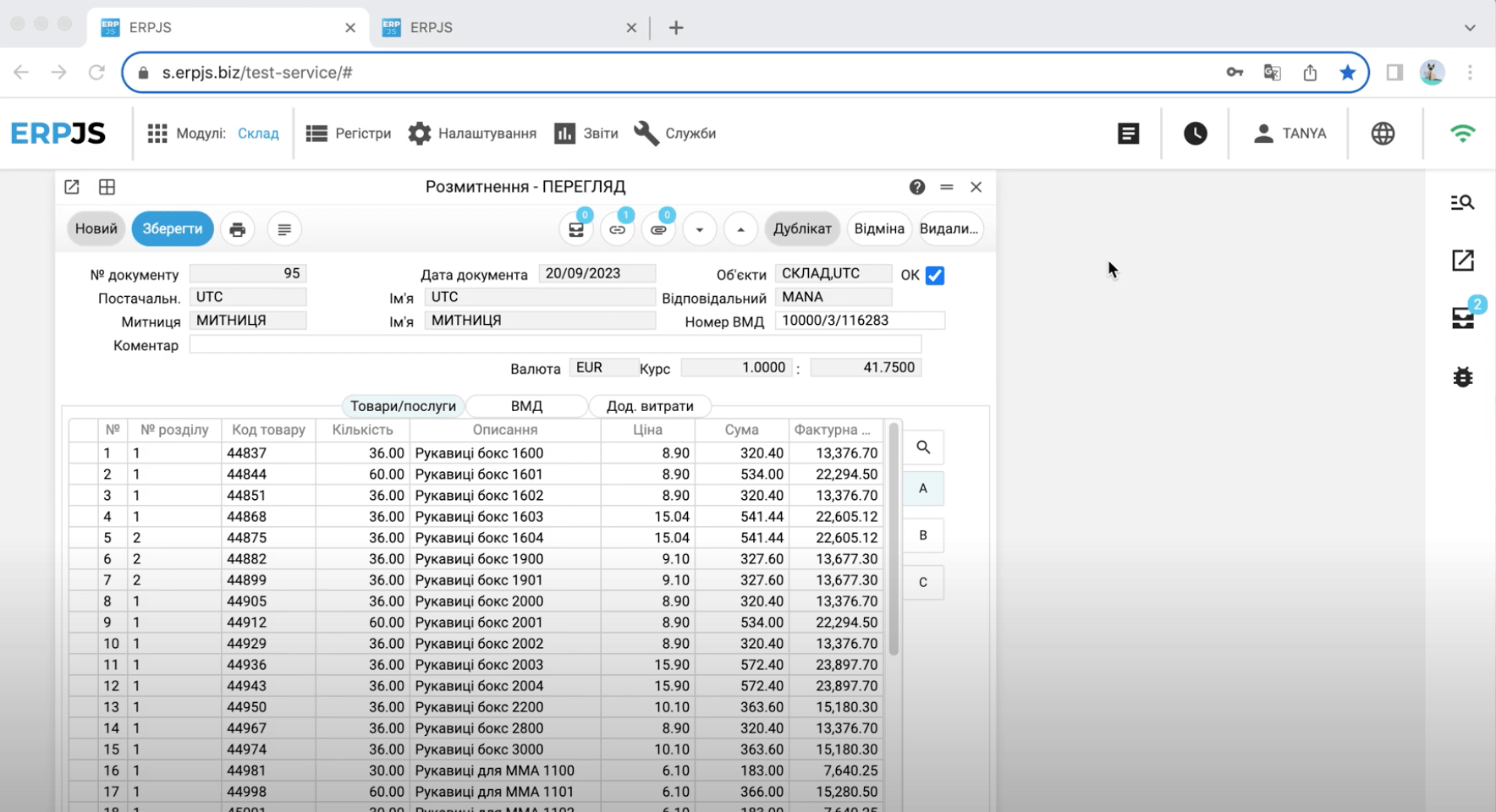Click the Коментар input field
The height and width of the screenshot is (812, 1496).
tap(555, 345)
